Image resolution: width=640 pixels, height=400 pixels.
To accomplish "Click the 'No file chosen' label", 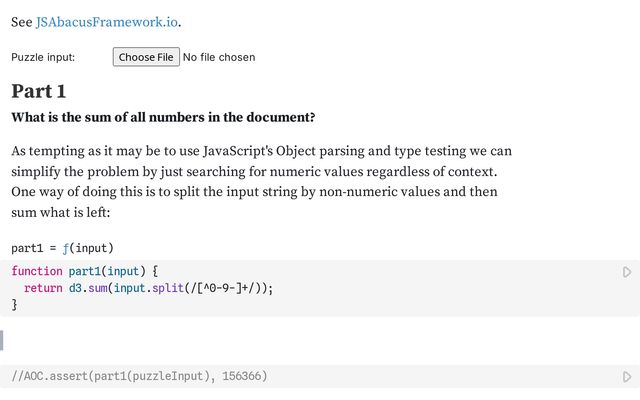I will [x=219, y=57].
